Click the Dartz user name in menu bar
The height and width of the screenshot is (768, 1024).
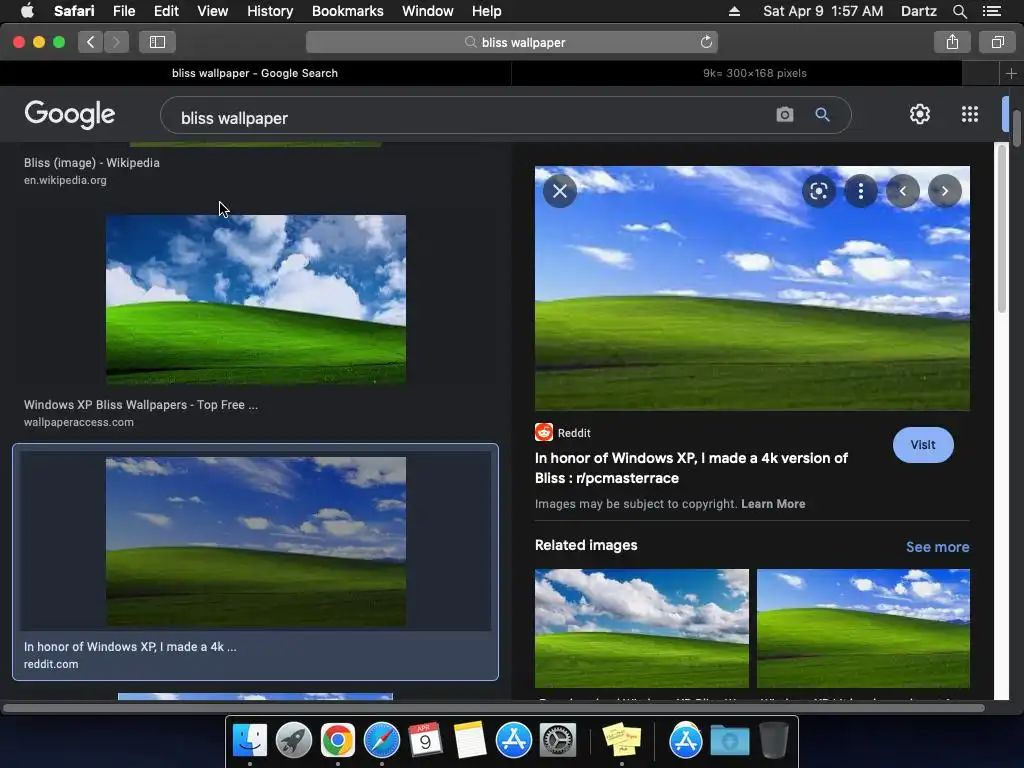tap(918, 11)
